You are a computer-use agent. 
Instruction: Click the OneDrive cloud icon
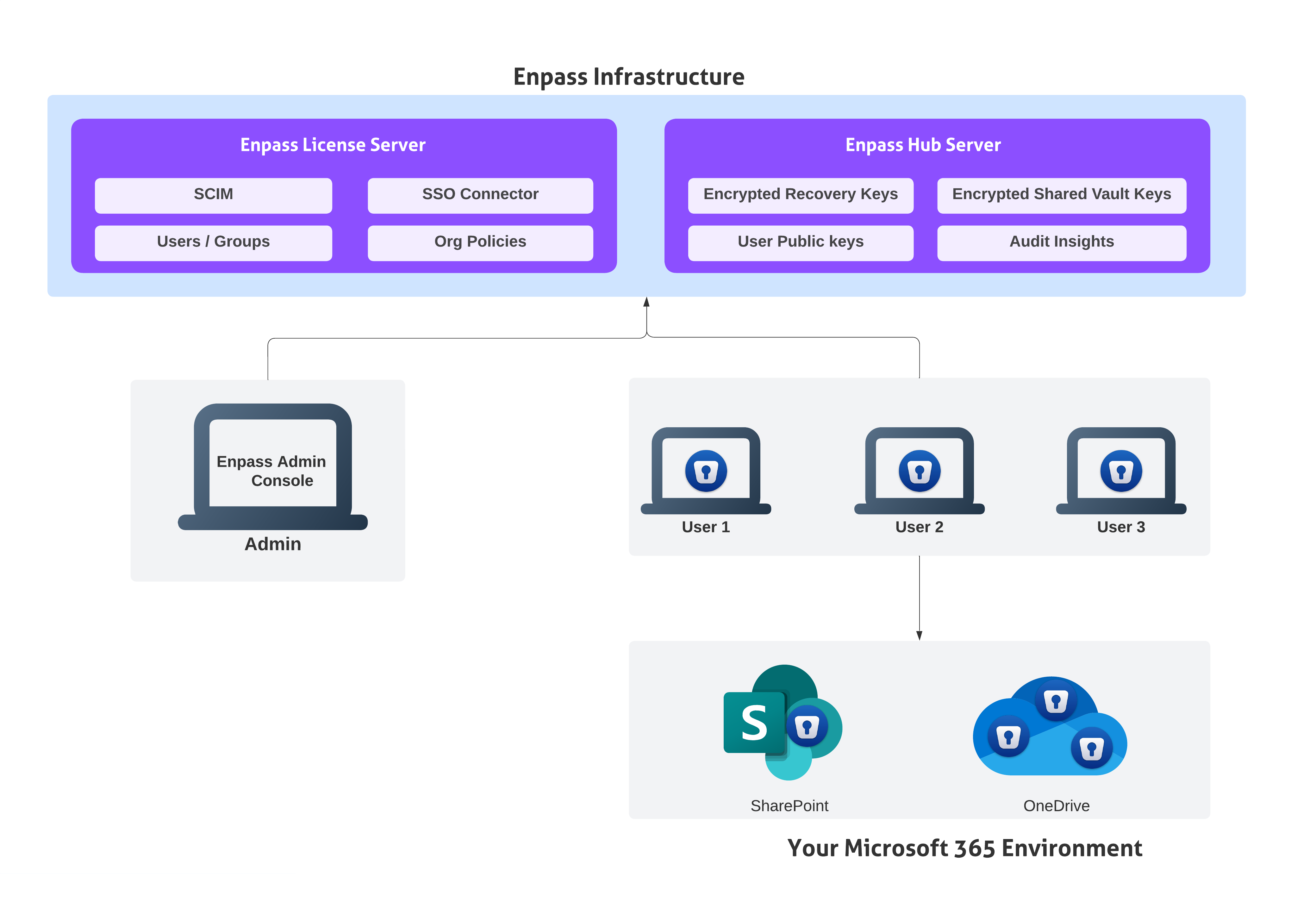[x=1050, y=726]
